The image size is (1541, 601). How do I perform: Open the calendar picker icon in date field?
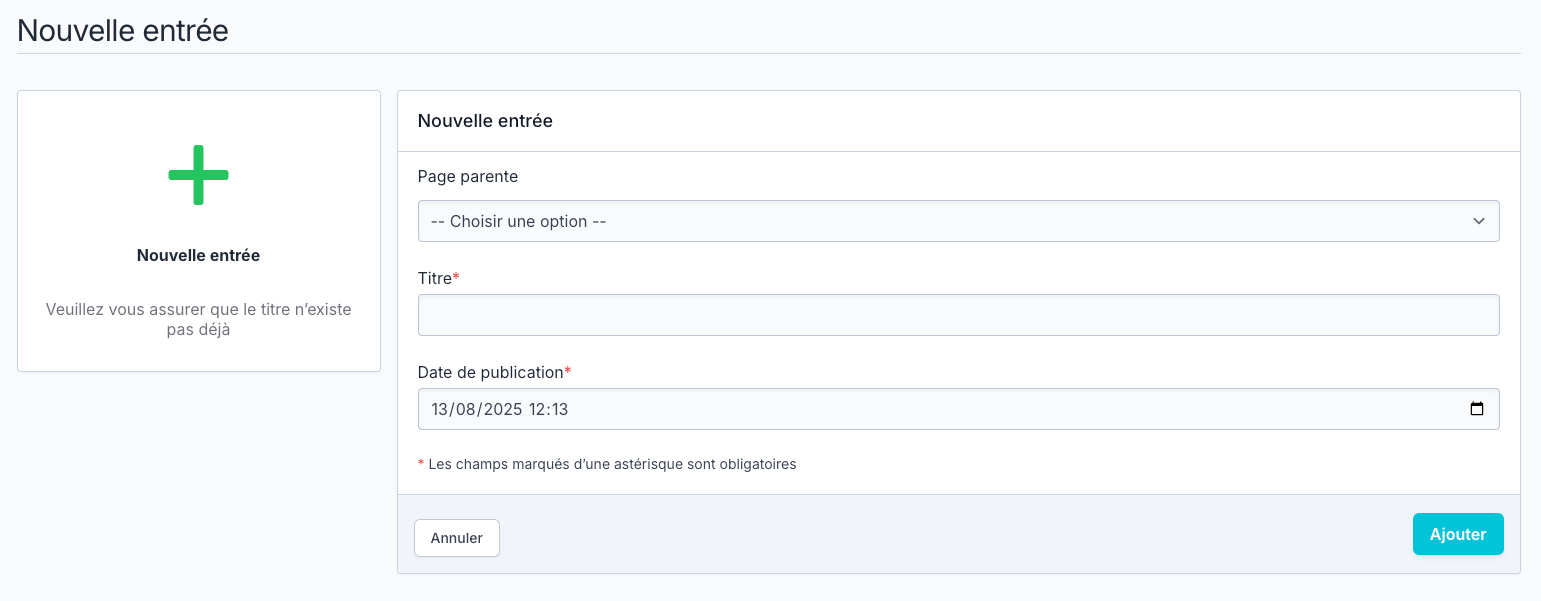pos(1476,409)
